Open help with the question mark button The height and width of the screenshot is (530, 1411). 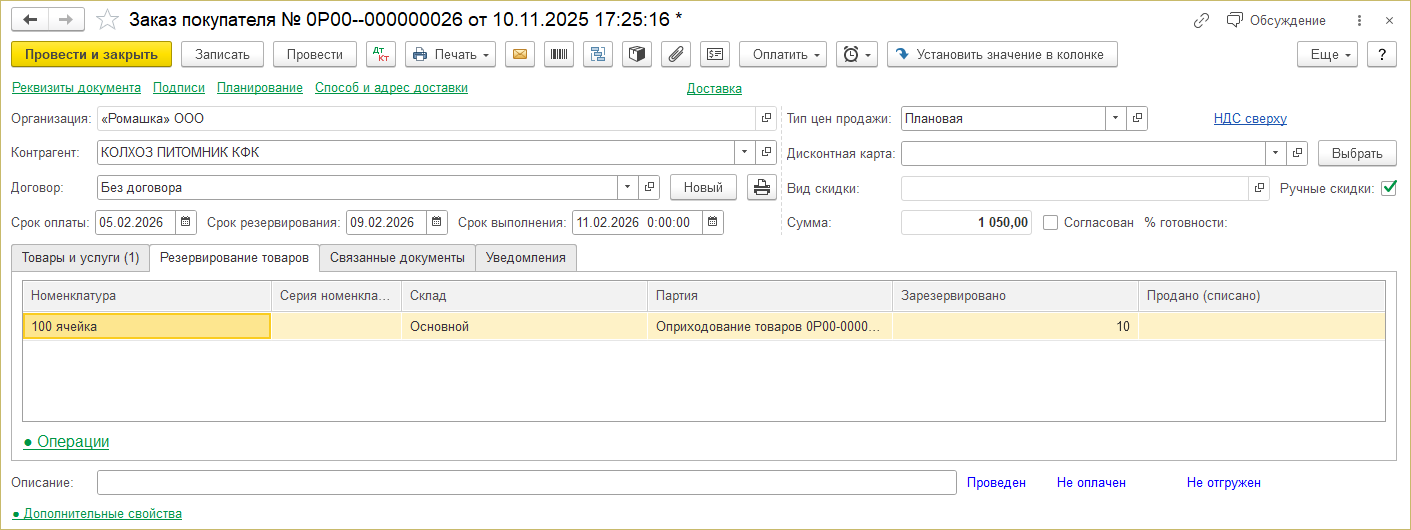click(x=1382, y=54)
